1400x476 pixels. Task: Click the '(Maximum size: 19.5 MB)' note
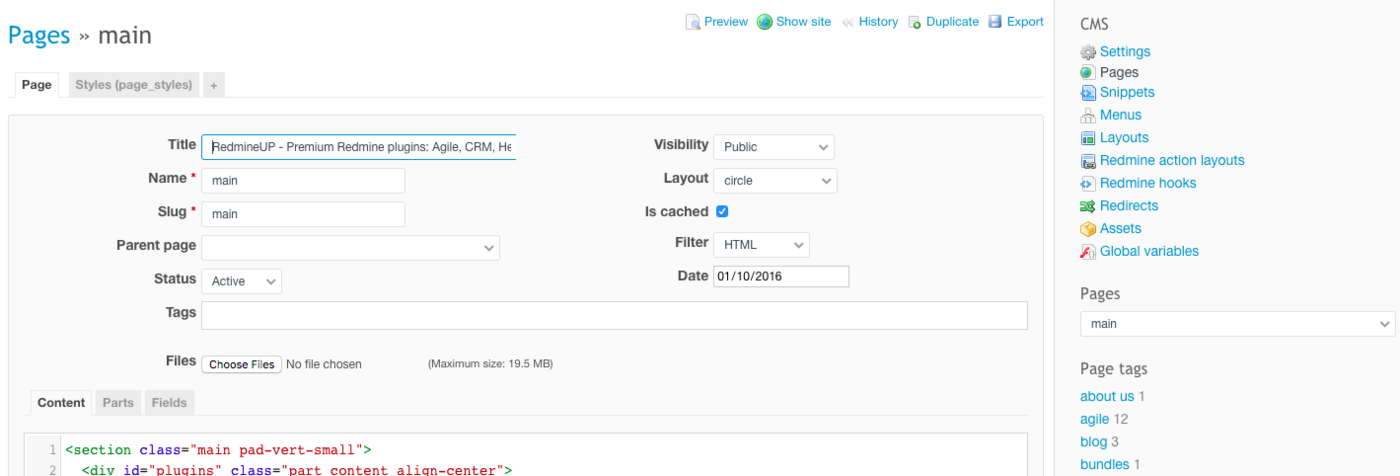(490, 364)
